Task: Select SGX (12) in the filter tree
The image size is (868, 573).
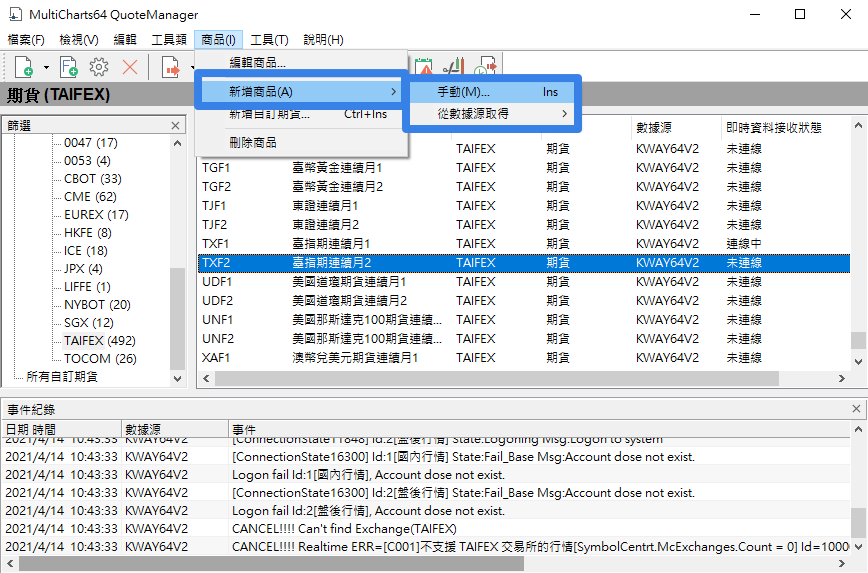Action: 89,323
